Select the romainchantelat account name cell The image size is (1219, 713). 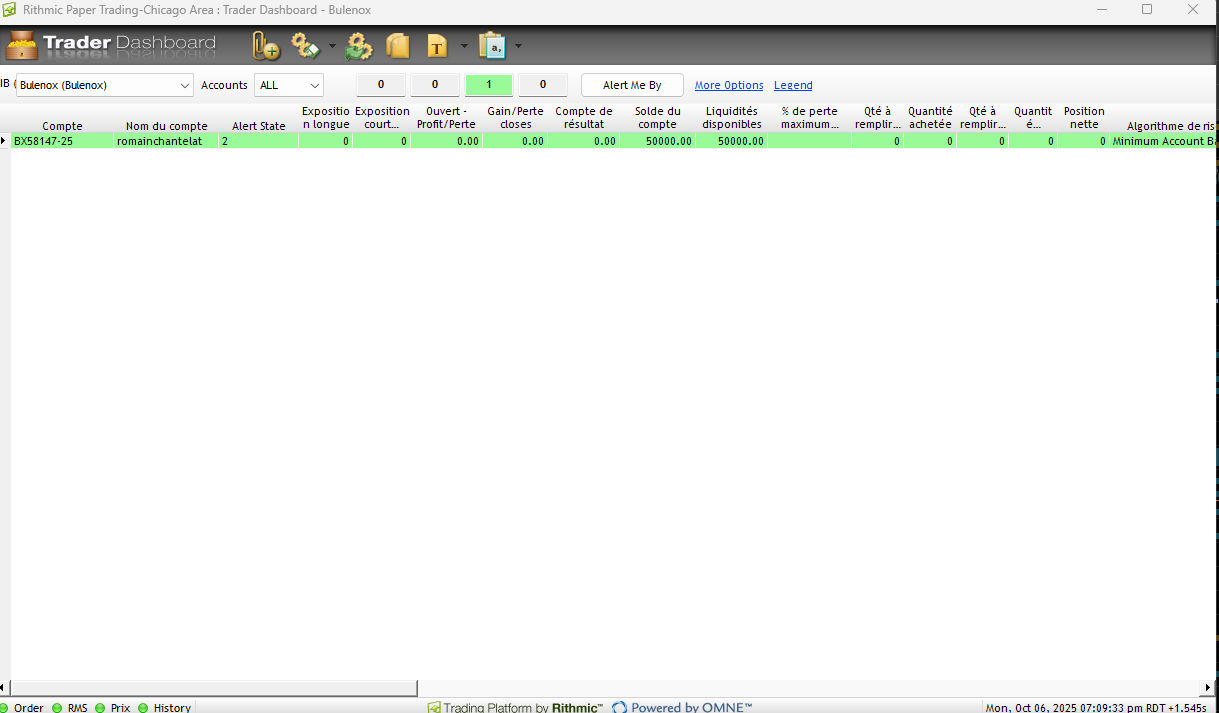click(x=167, y=141)
